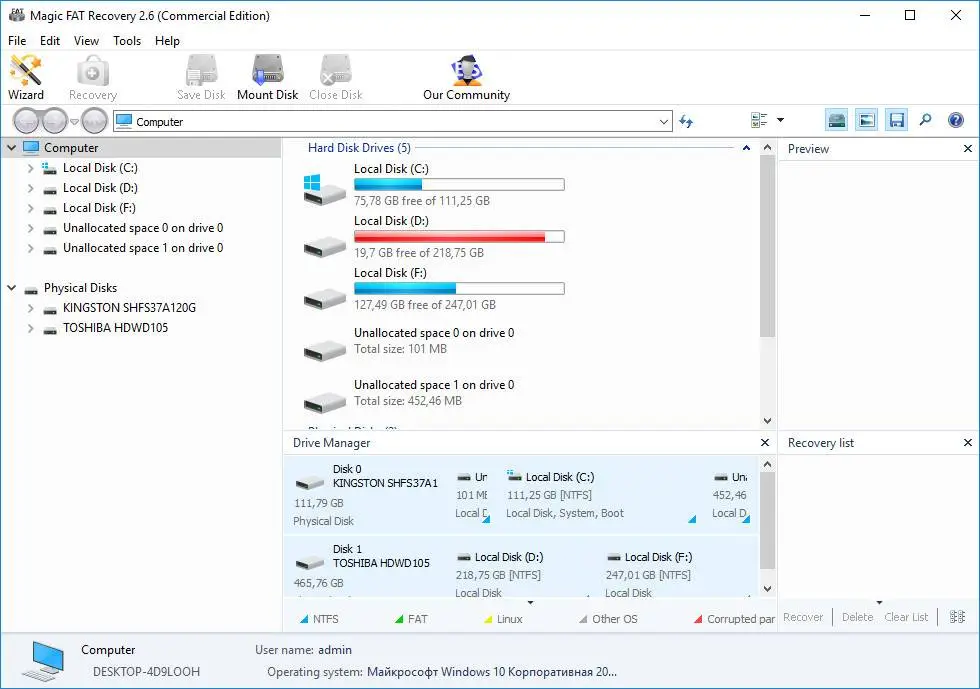Select Local Disk (C:) drive icon in list
980x689 pixels.
point(323,189)
